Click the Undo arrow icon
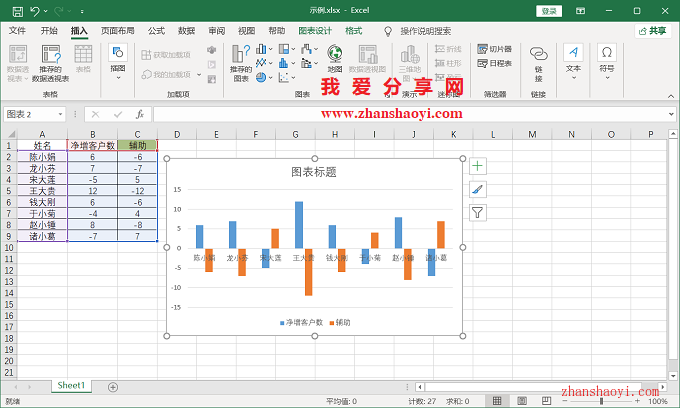Image resolution: width=680 pixels, height=408 pixels. pos(35,11)
